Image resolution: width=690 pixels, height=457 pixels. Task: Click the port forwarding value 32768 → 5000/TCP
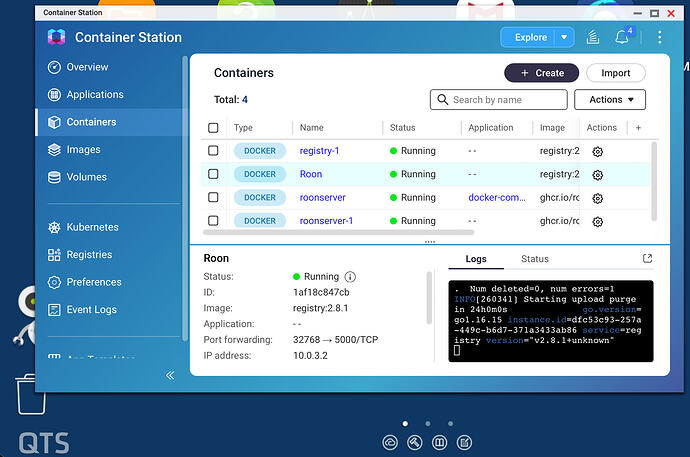(x=335, y=340)
